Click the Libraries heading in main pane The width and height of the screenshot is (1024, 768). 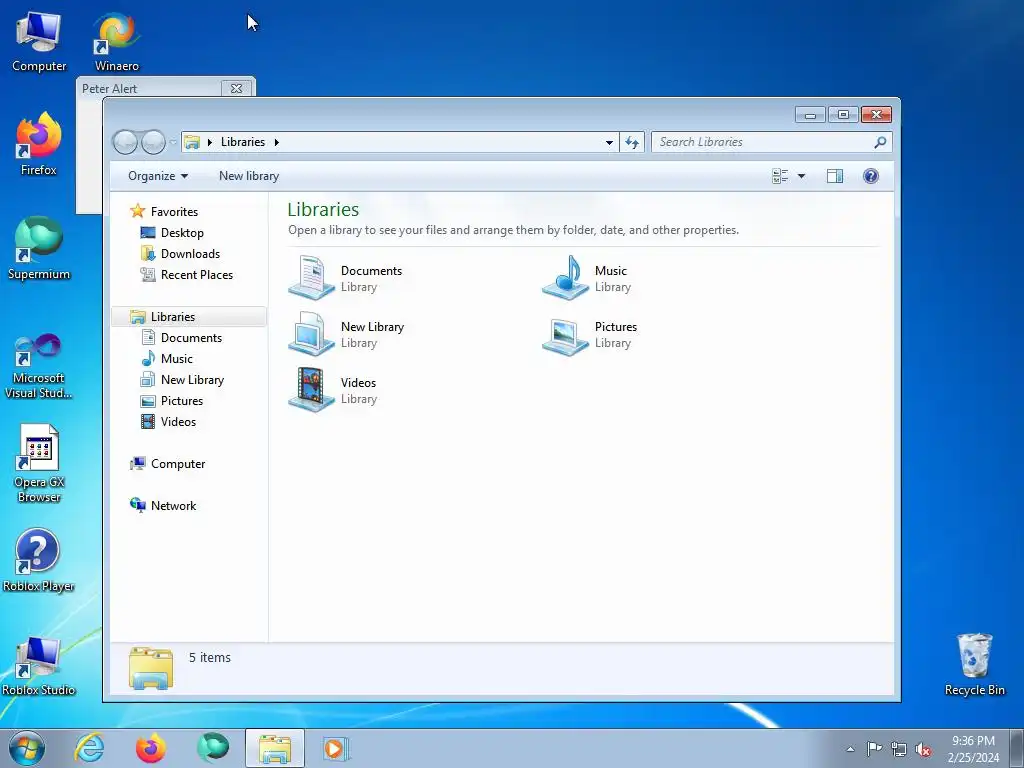(x=323, y=210)
